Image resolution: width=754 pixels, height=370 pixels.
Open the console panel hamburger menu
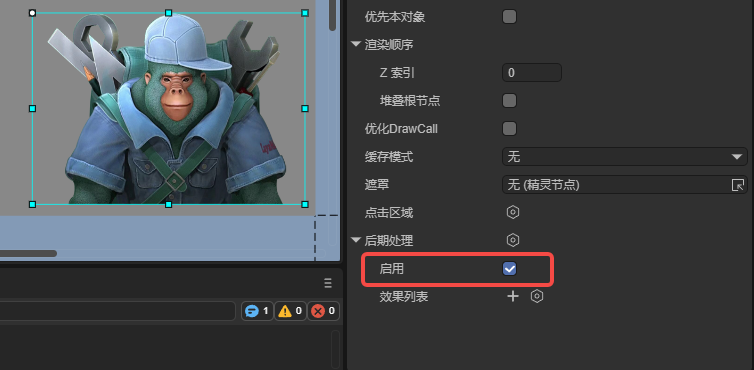328,283
